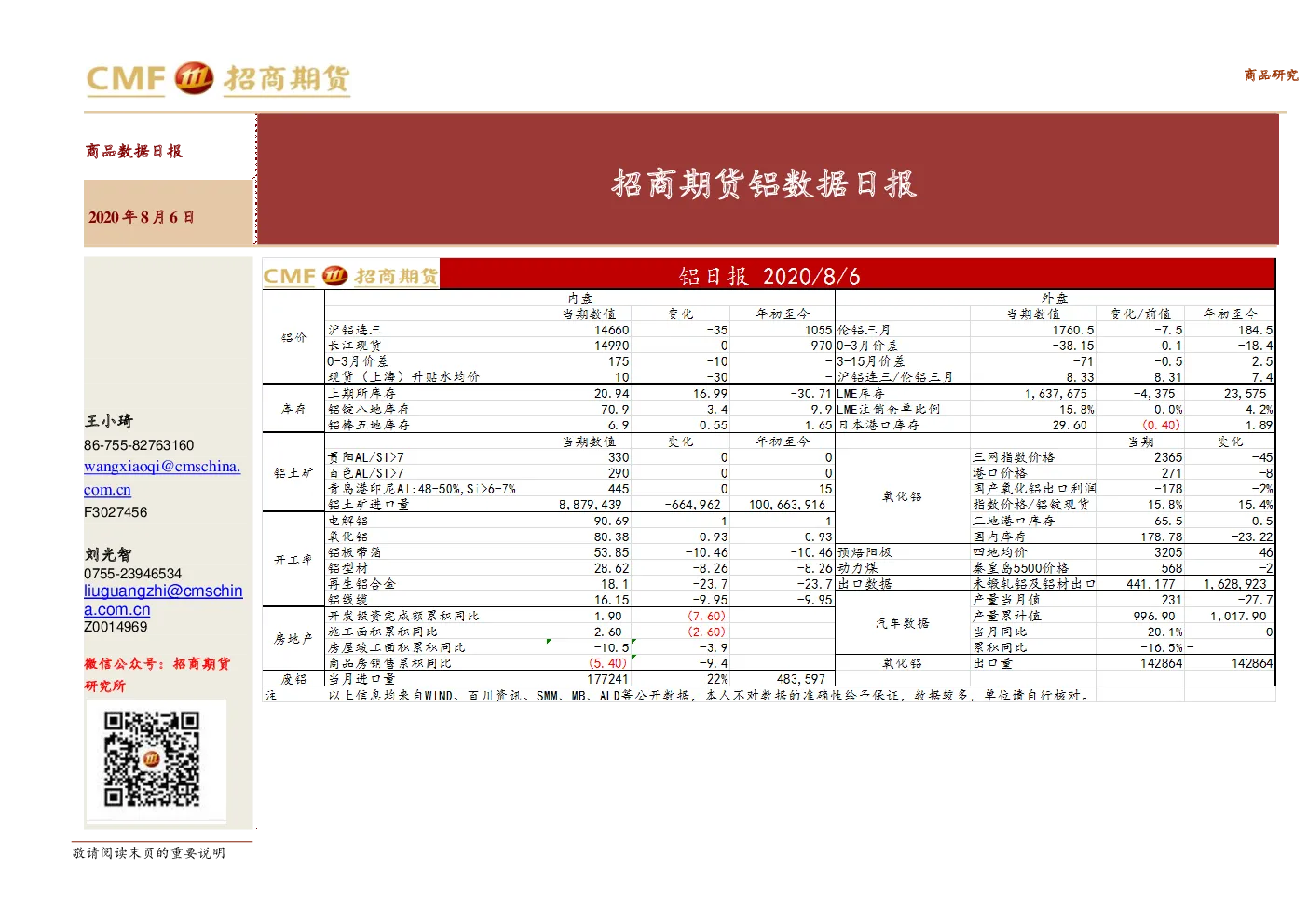Select the 商品研究 label at top right
The image size is (1307, 924).
pos(1271,75)
